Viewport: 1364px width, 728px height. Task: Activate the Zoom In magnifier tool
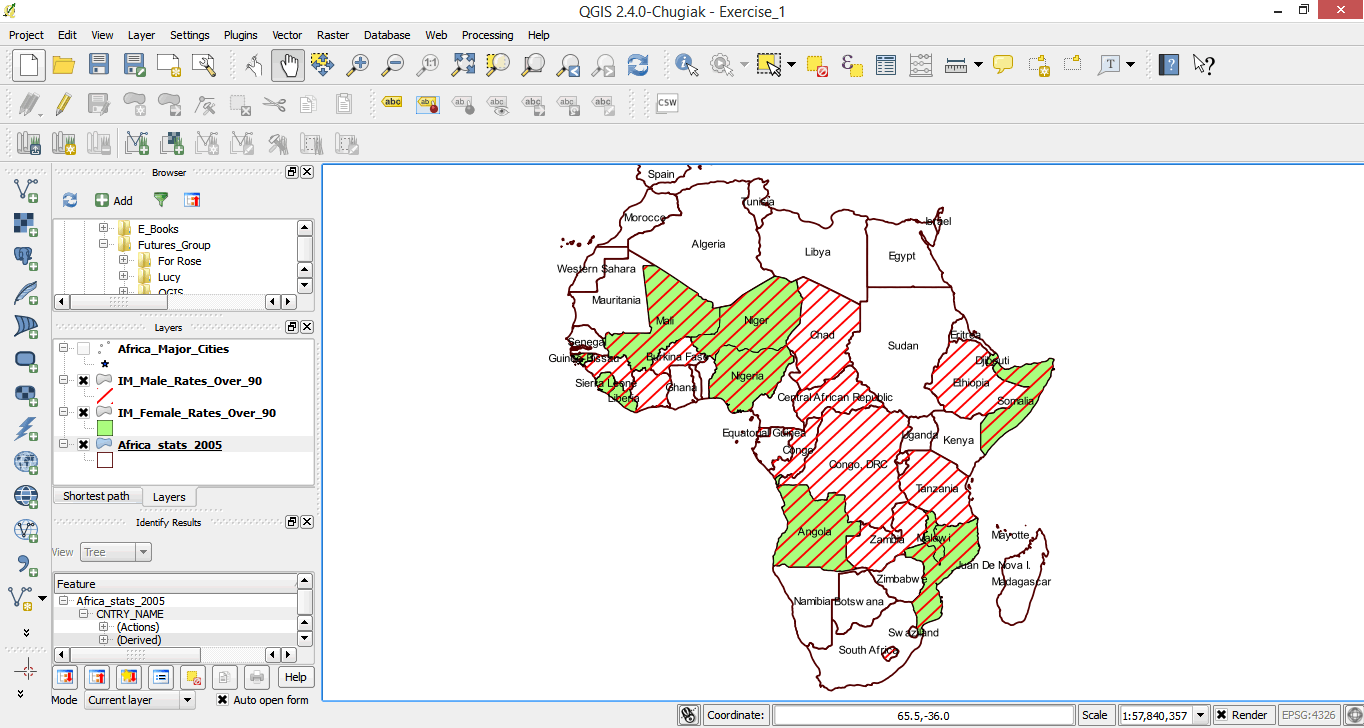coord(357,65)
